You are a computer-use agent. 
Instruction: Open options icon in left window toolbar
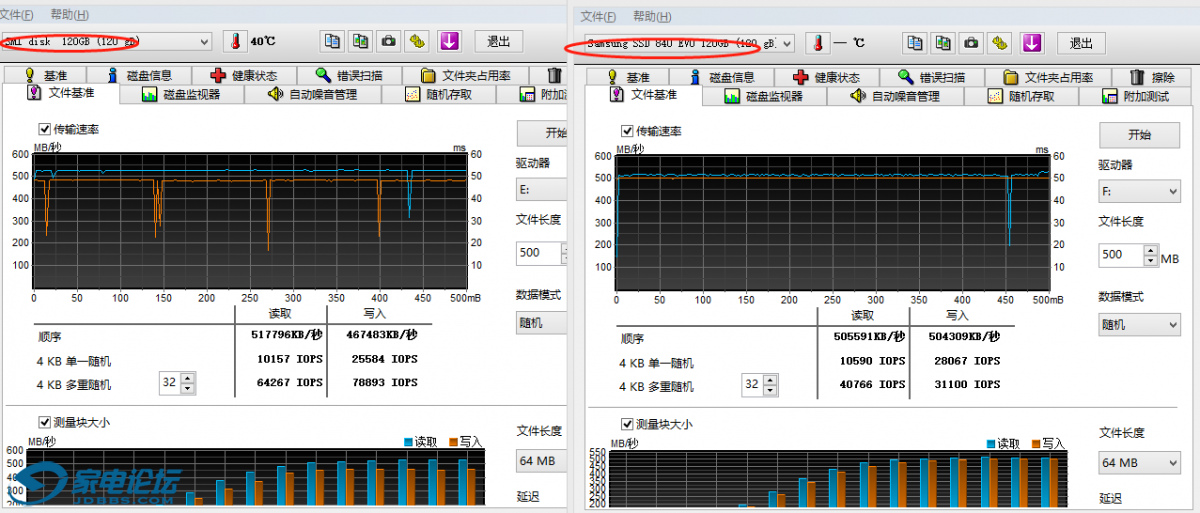pos(418,41)
